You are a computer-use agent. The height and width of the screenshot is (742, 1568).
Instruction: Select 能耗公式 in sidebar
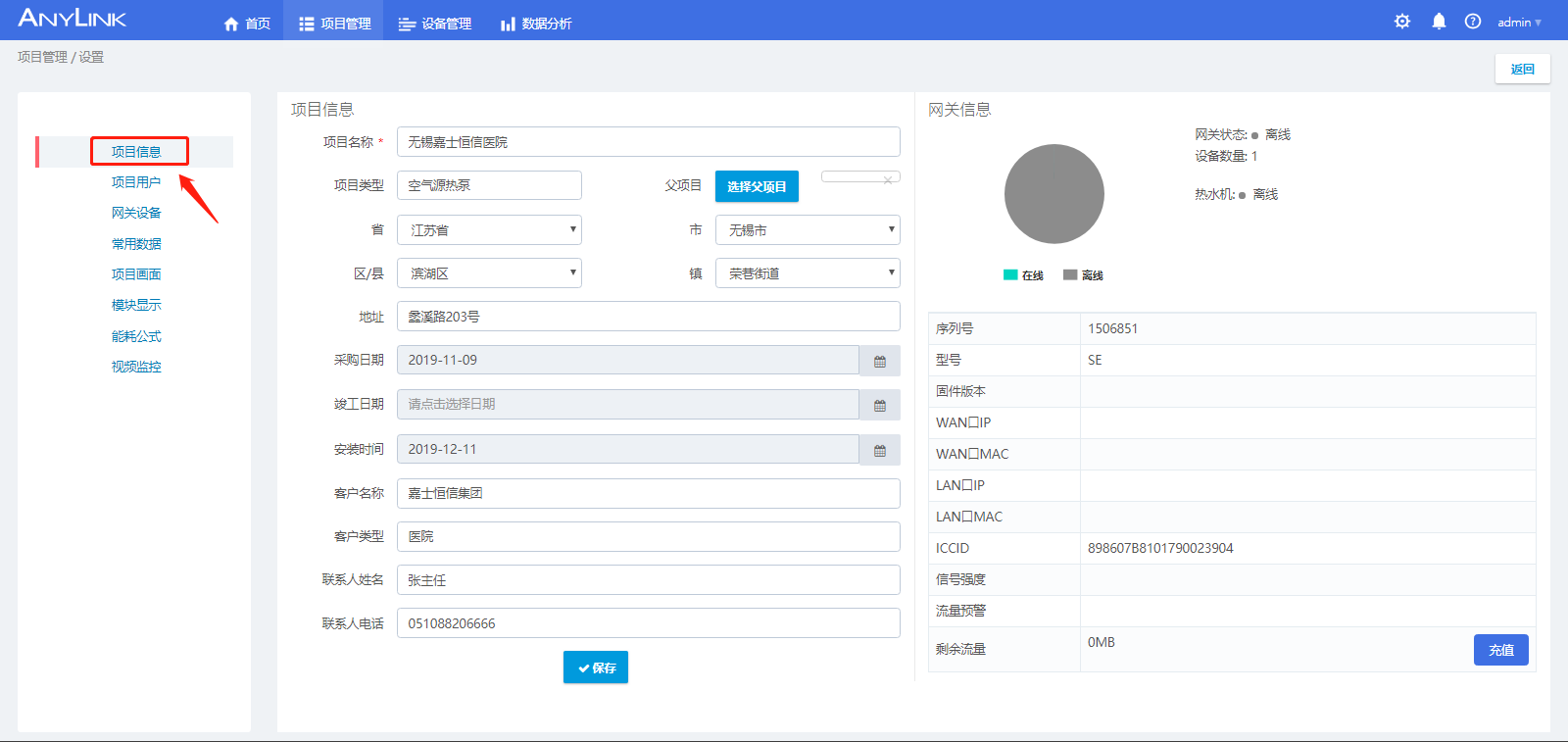click(136, 336)
